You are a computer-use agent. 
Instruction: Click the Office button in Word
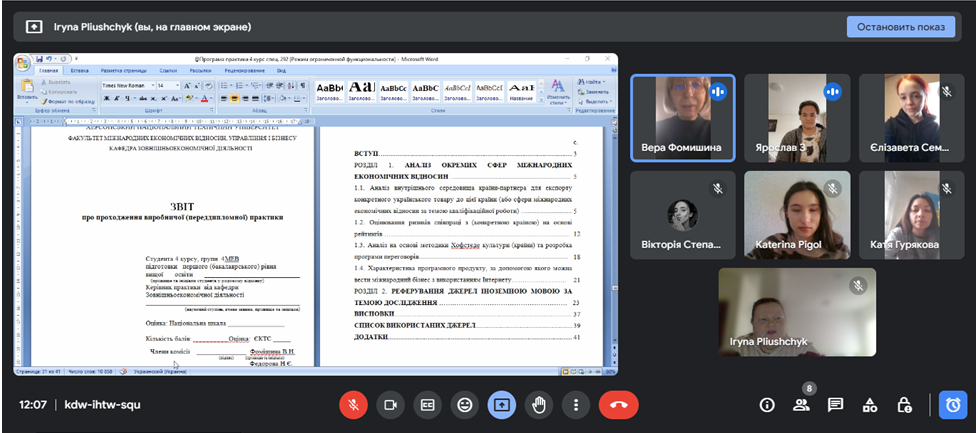coord(23,63)
